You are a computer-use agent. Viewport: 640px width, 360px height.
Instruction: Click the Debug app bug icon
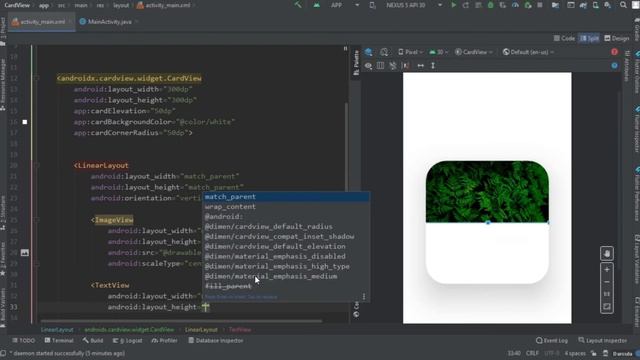pyautogui.click(x=491, y=5)
